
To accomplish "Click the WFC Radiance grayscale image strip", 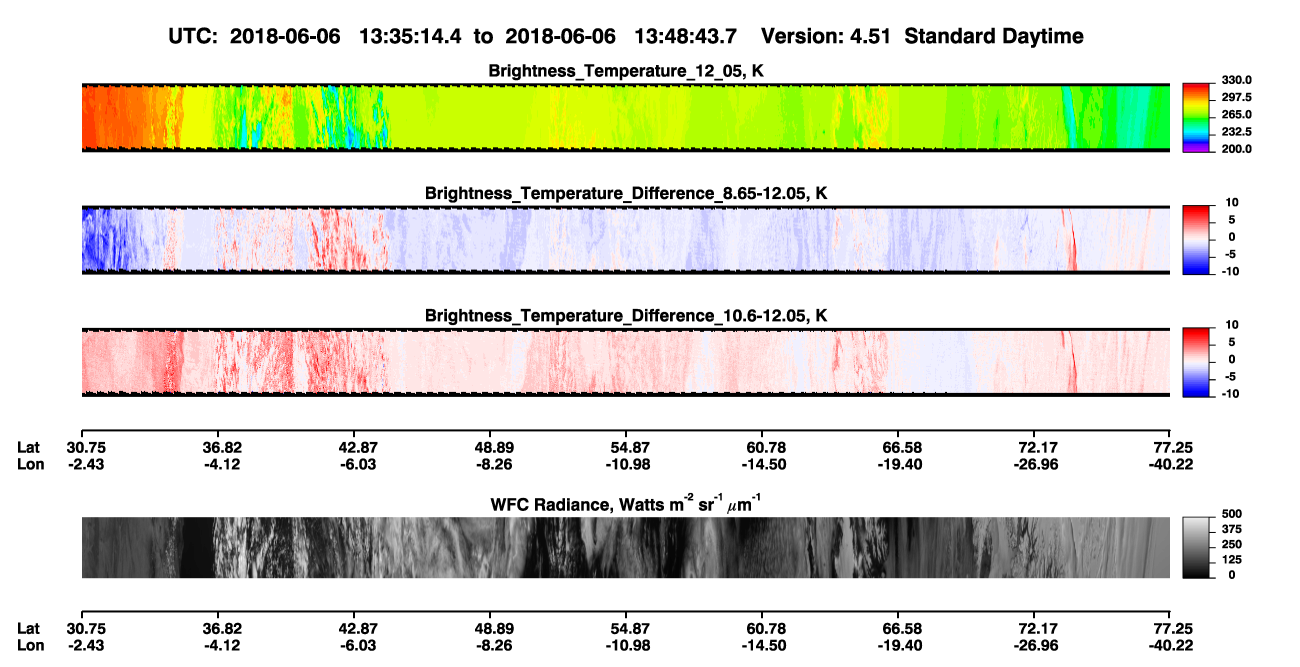I will click(626, 547).
